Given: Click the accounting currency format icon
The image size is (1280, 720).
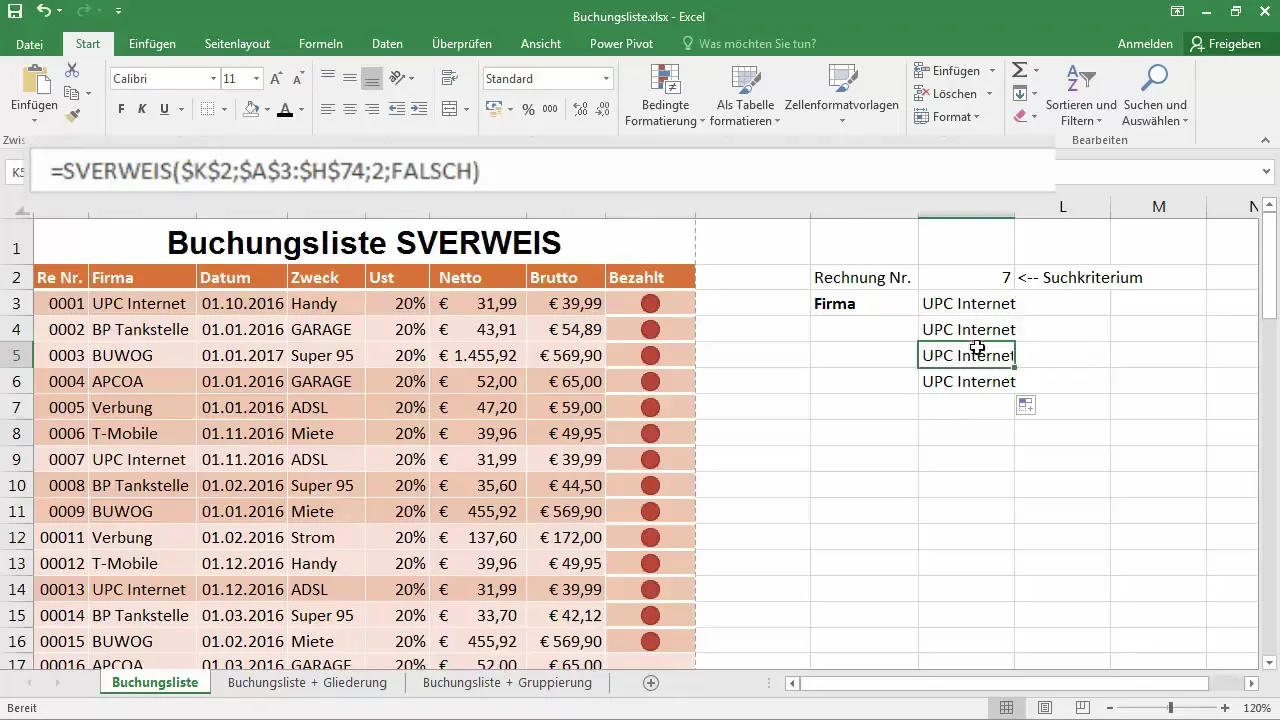Looking at the screenshot, I should [x=494, y=109].
